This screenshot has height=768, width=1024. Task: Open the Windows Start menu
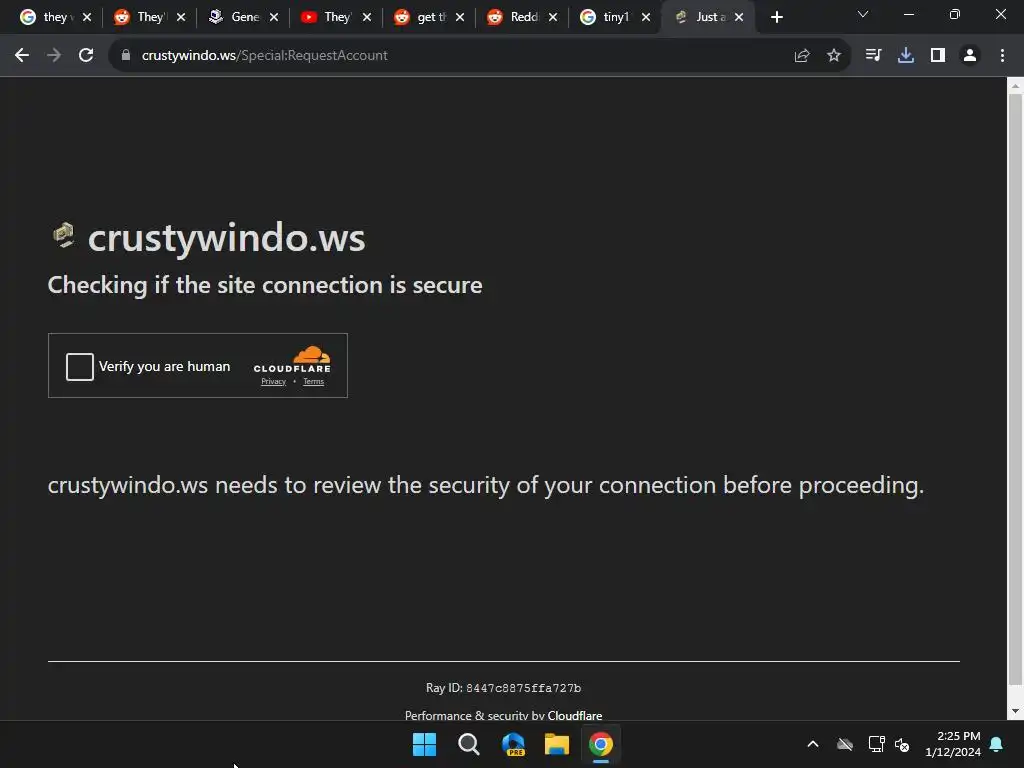424,744
